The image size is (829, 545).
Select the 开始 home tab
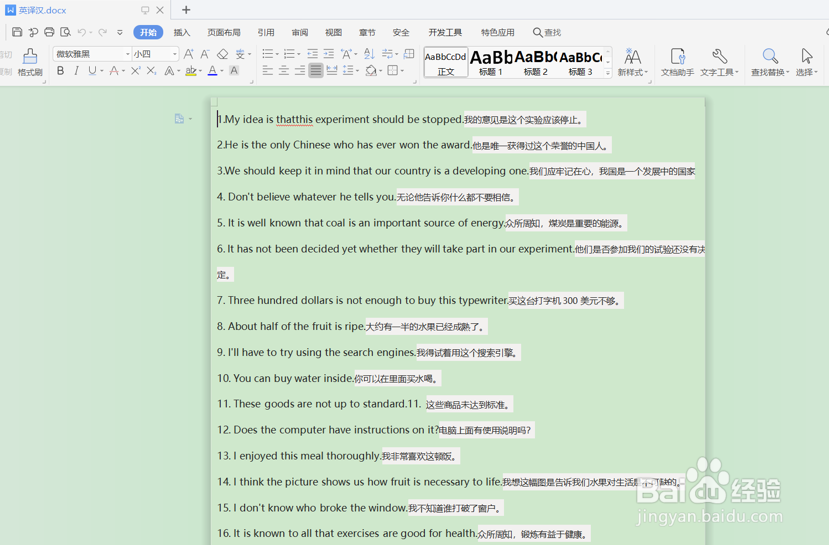[148, 32]
